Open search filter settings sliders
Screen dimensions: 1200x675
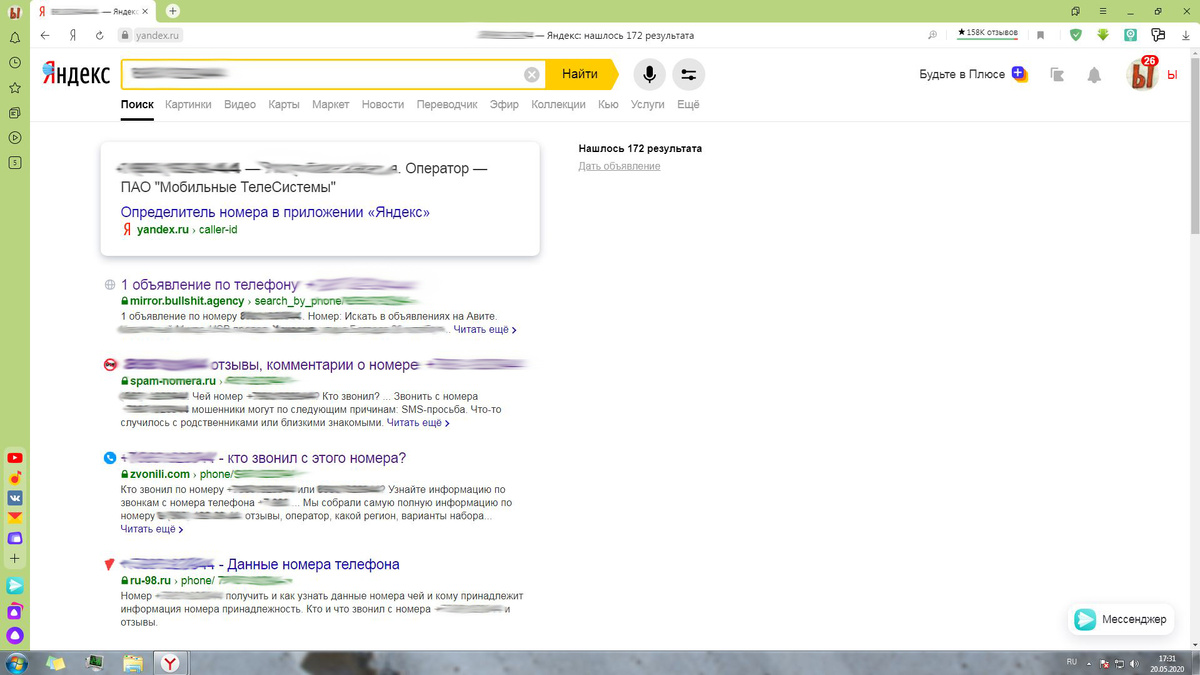688,74
